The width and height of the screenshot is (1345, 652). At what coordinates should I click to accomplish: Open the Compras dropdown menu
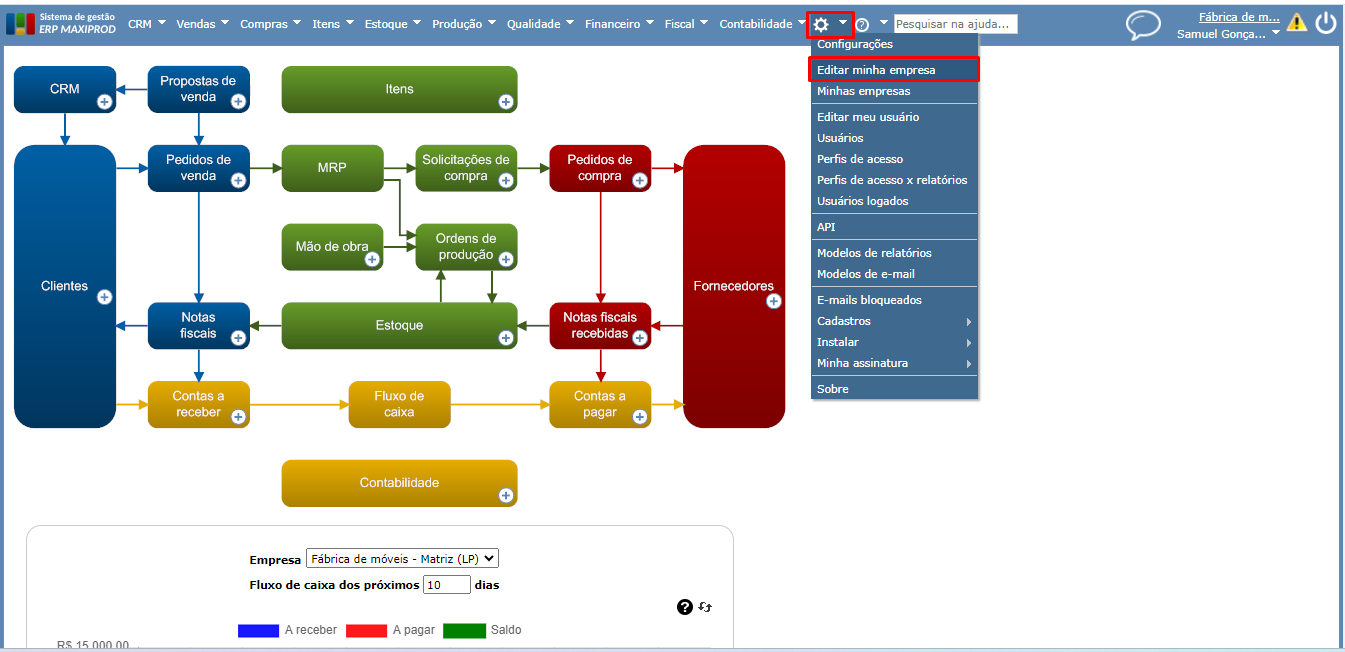(271, 23)
